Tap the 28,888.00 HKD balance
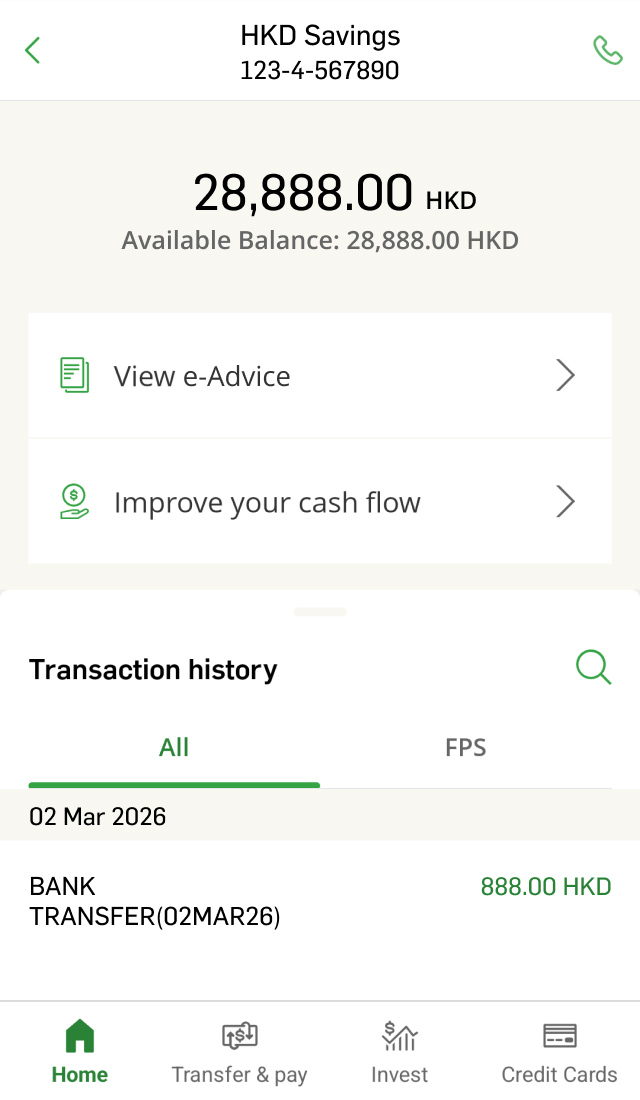Screen dimensions: 640x1100 pyautogui.click(x=334, y=194)
